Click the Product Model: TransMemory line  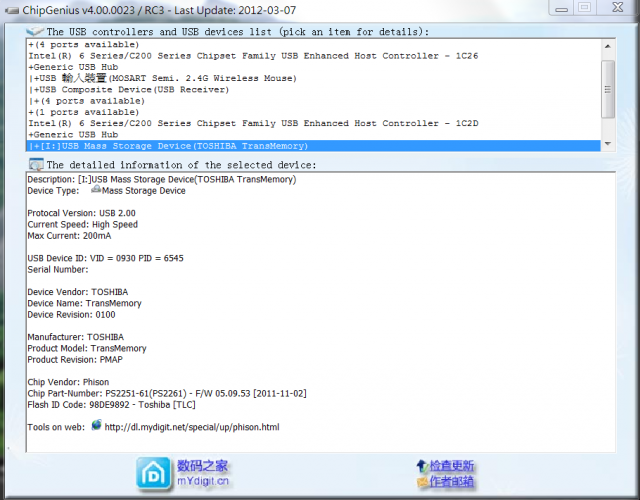pyautogui.click(x=87, y=348)
